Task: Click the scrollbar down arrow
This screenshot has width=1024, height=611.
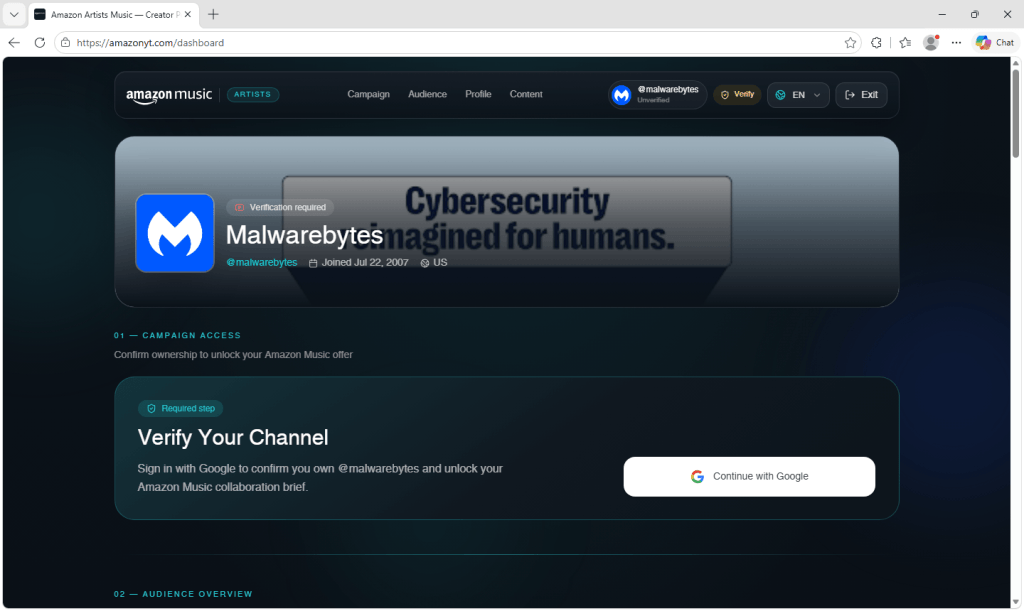Action: 1016,603
